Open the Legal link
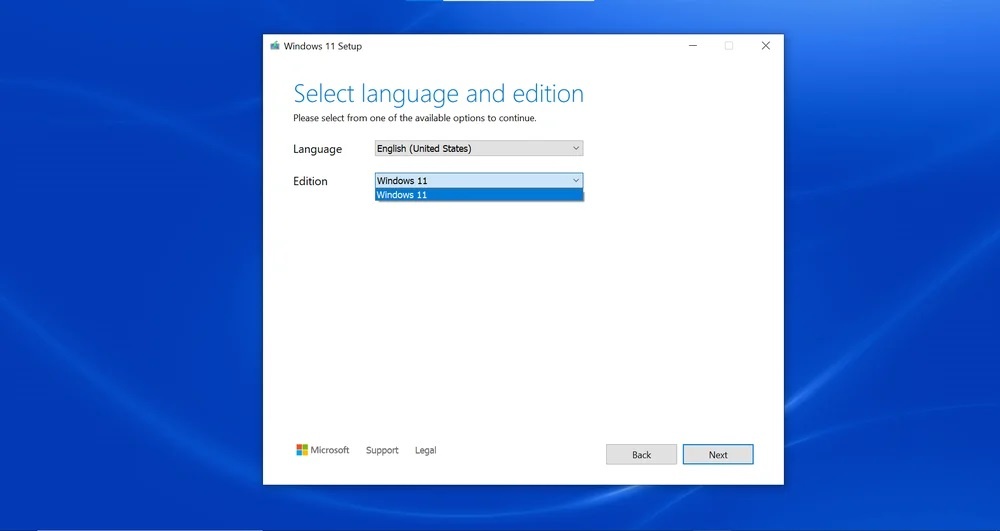1000x531 pixels. click(425, 450)
